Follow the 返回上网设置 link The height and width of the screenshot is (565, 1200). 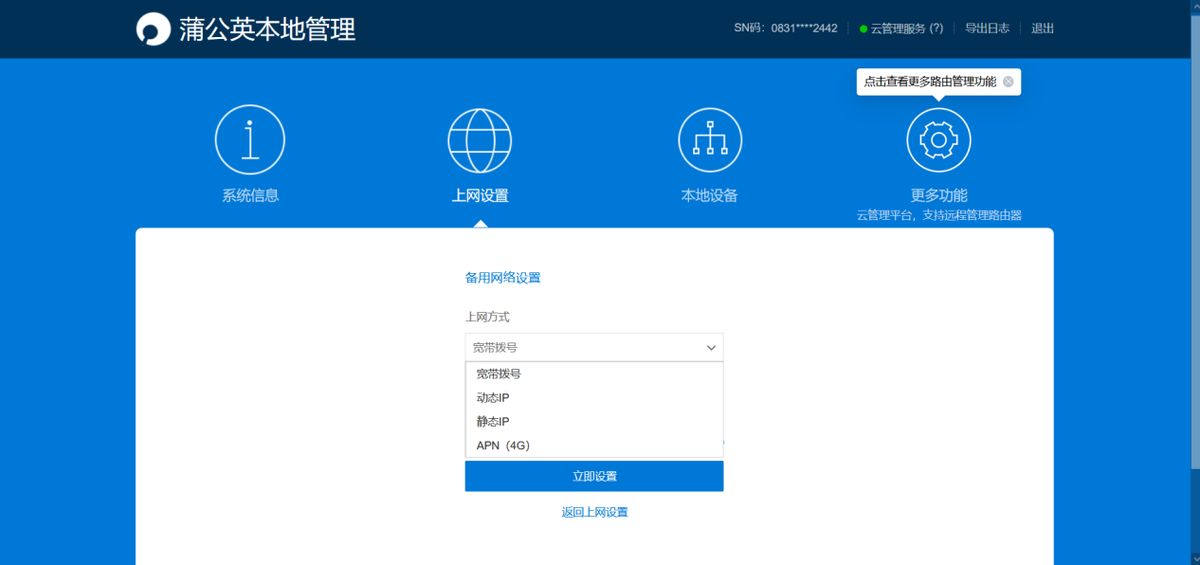coord(594,512)
